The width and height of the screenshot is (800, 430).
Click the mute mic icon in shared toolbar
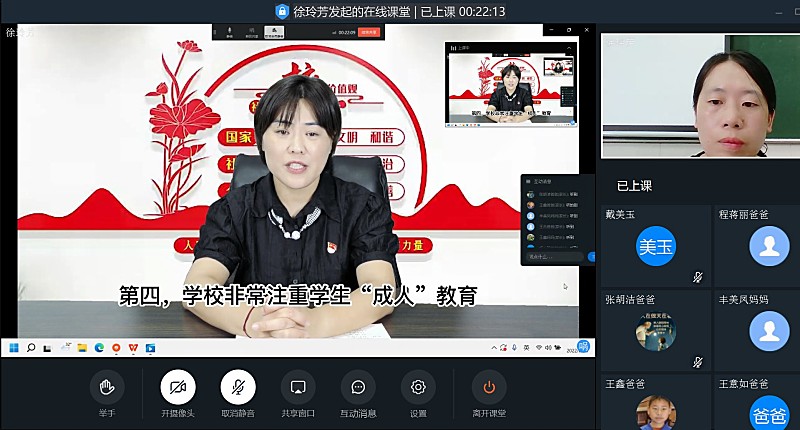[x=230, y=32]
